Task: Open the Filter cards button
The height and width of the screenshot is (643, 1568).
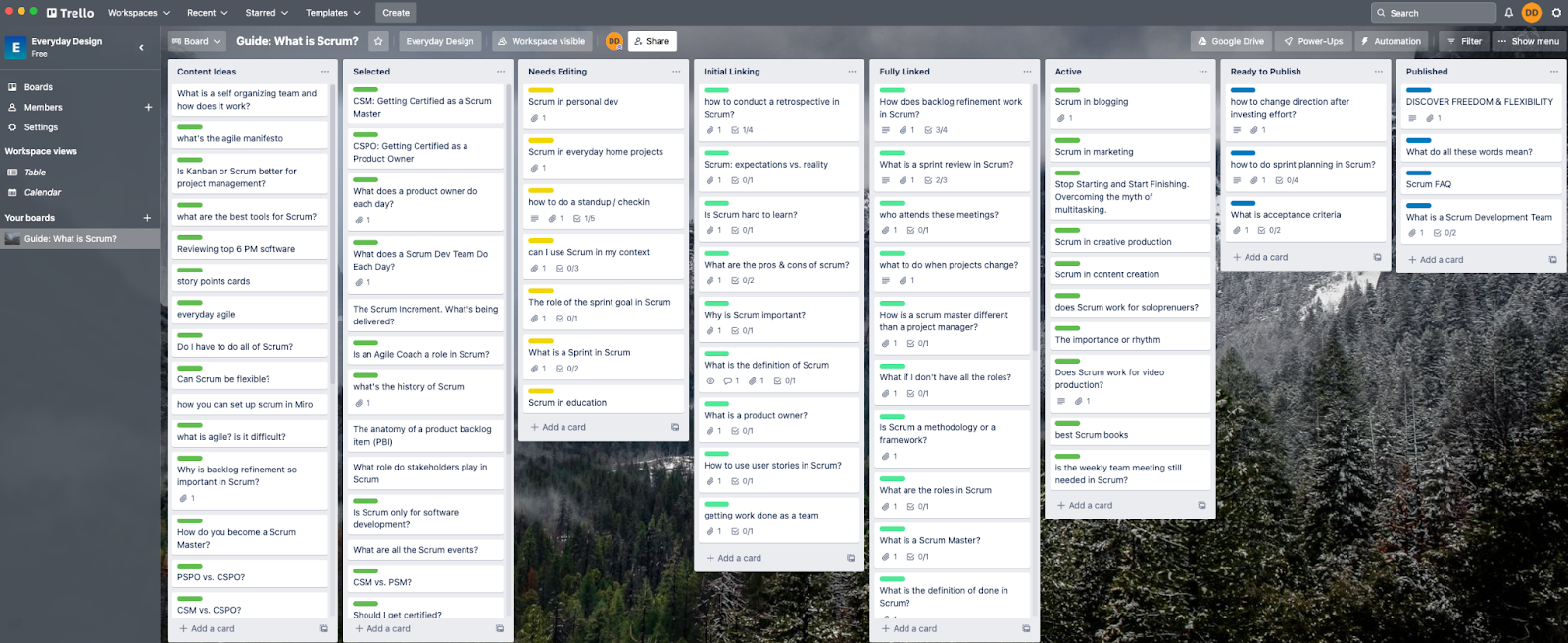Action: click(1464, 41)
